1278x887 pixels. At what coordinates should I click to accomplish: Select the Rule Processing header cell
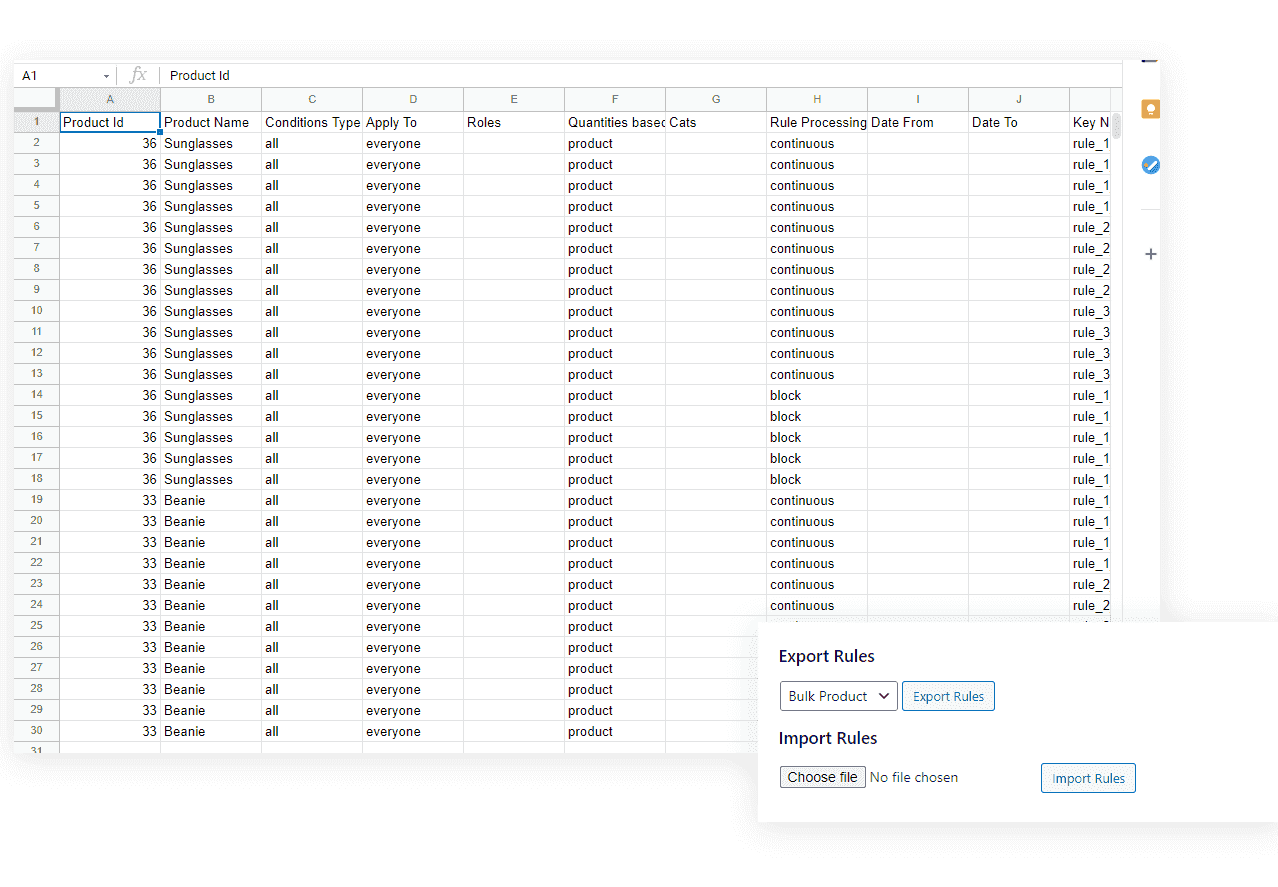(x=817, y=122)
